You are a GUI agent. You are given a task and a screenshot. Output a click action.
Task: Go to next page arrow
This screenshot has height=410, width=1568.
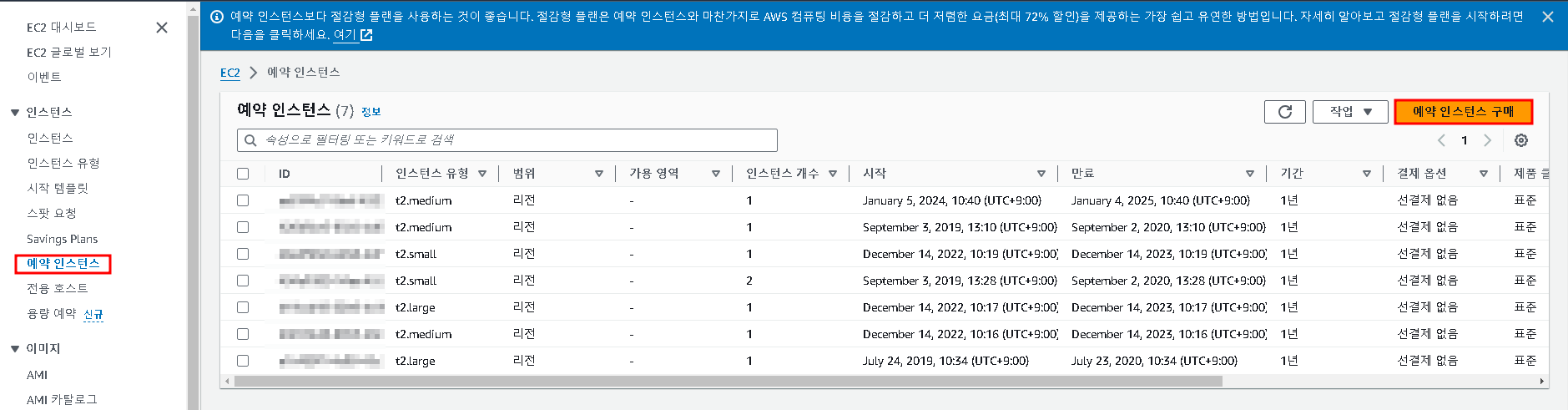coord(1487,140)
